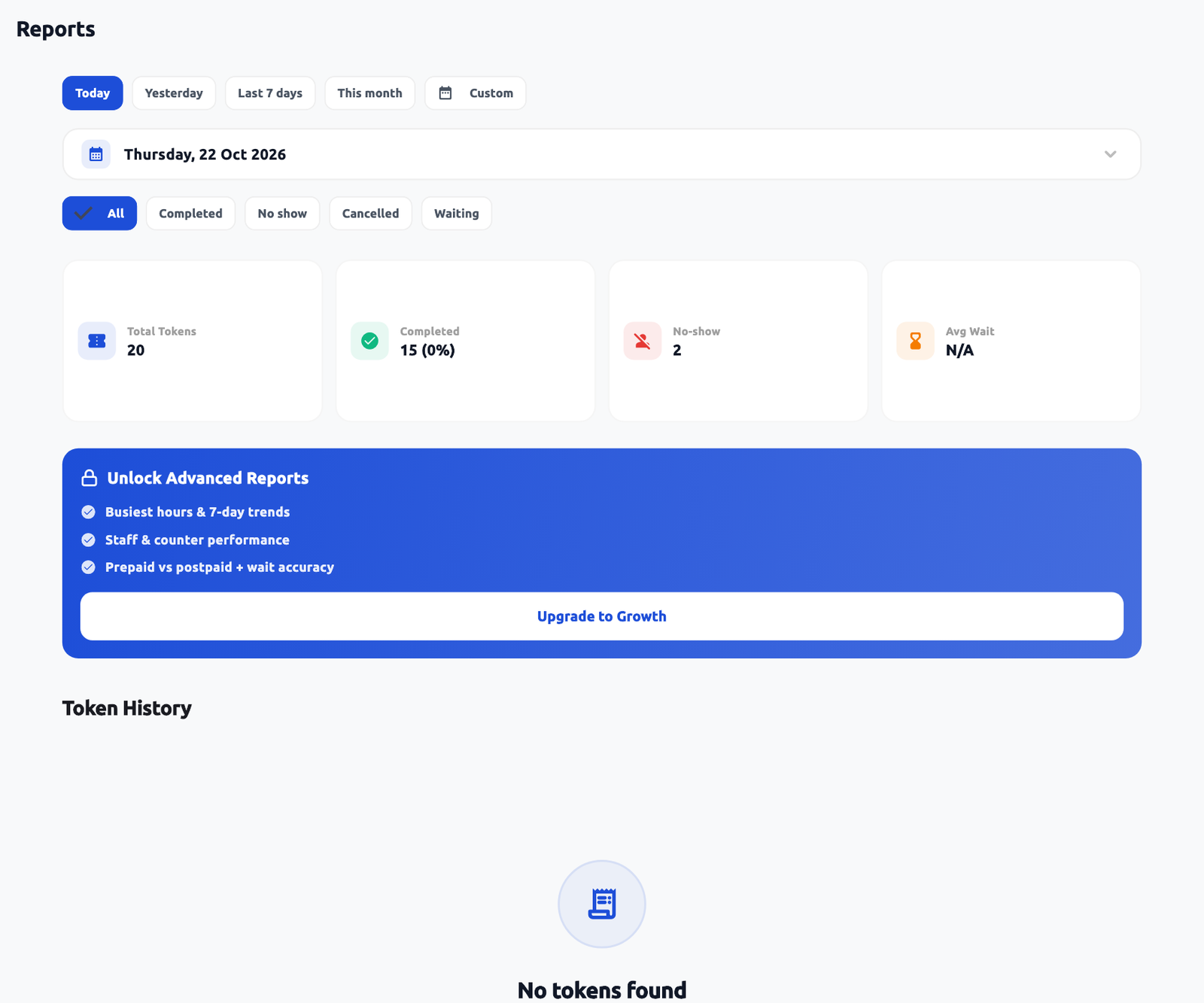Click the Token History heading
This screenshot has height=1003, width=1204.
coord(127,708)
